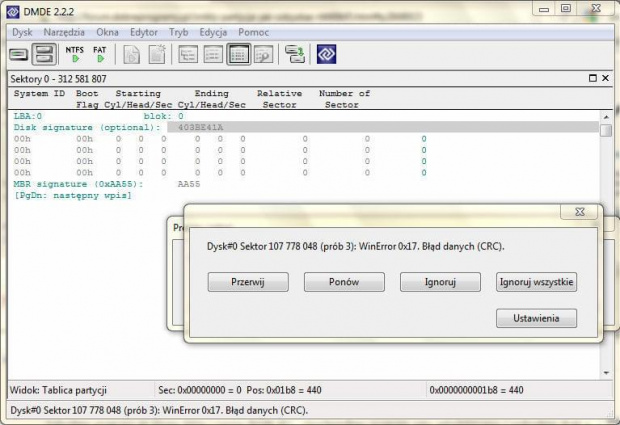Viewport: 620px width, 425px height.
Task: Open the Tryb menu
Action: tap(178, 32)
